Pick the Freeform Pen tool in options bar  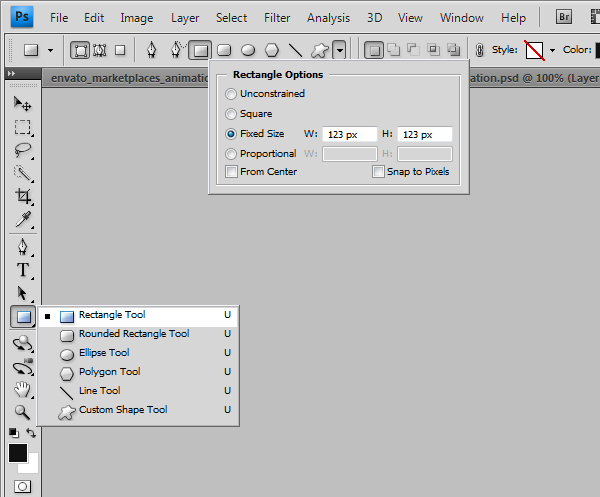177,50
